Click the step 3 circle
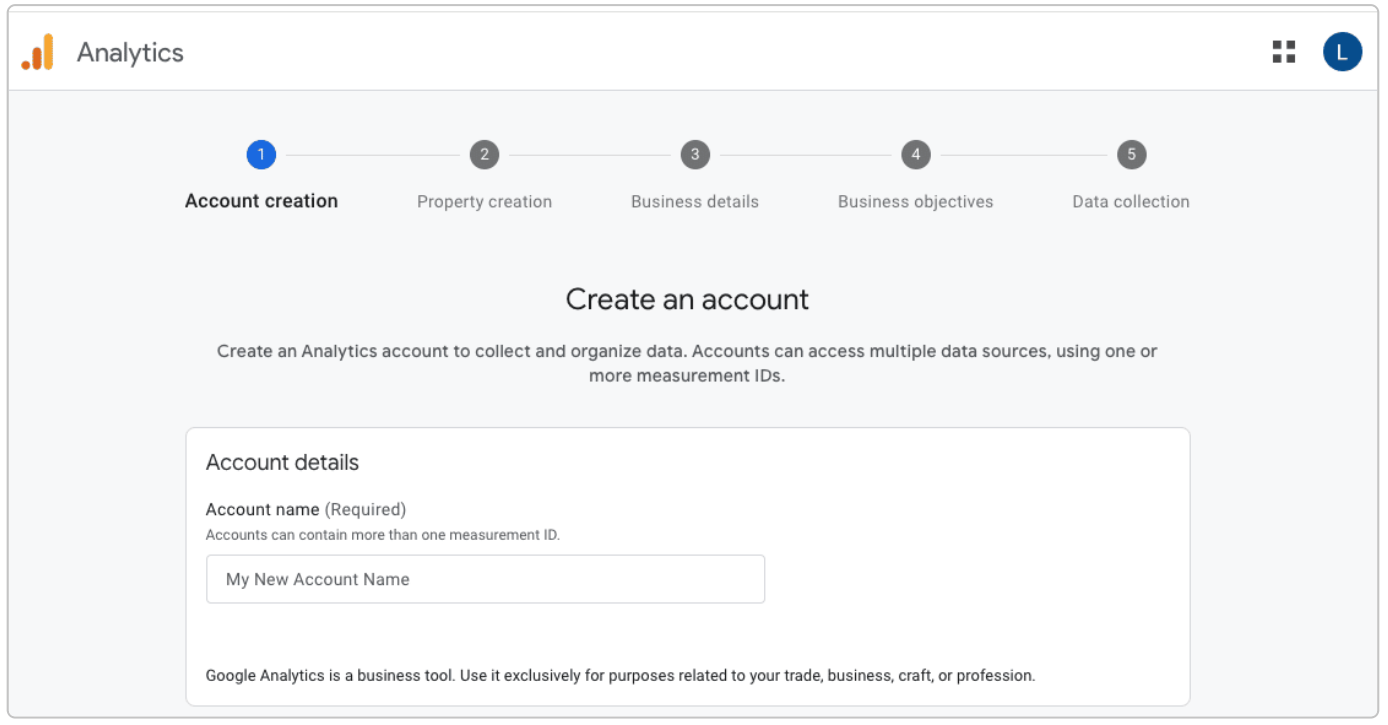This screenshot has width=1388, height=725. (694, 155)
